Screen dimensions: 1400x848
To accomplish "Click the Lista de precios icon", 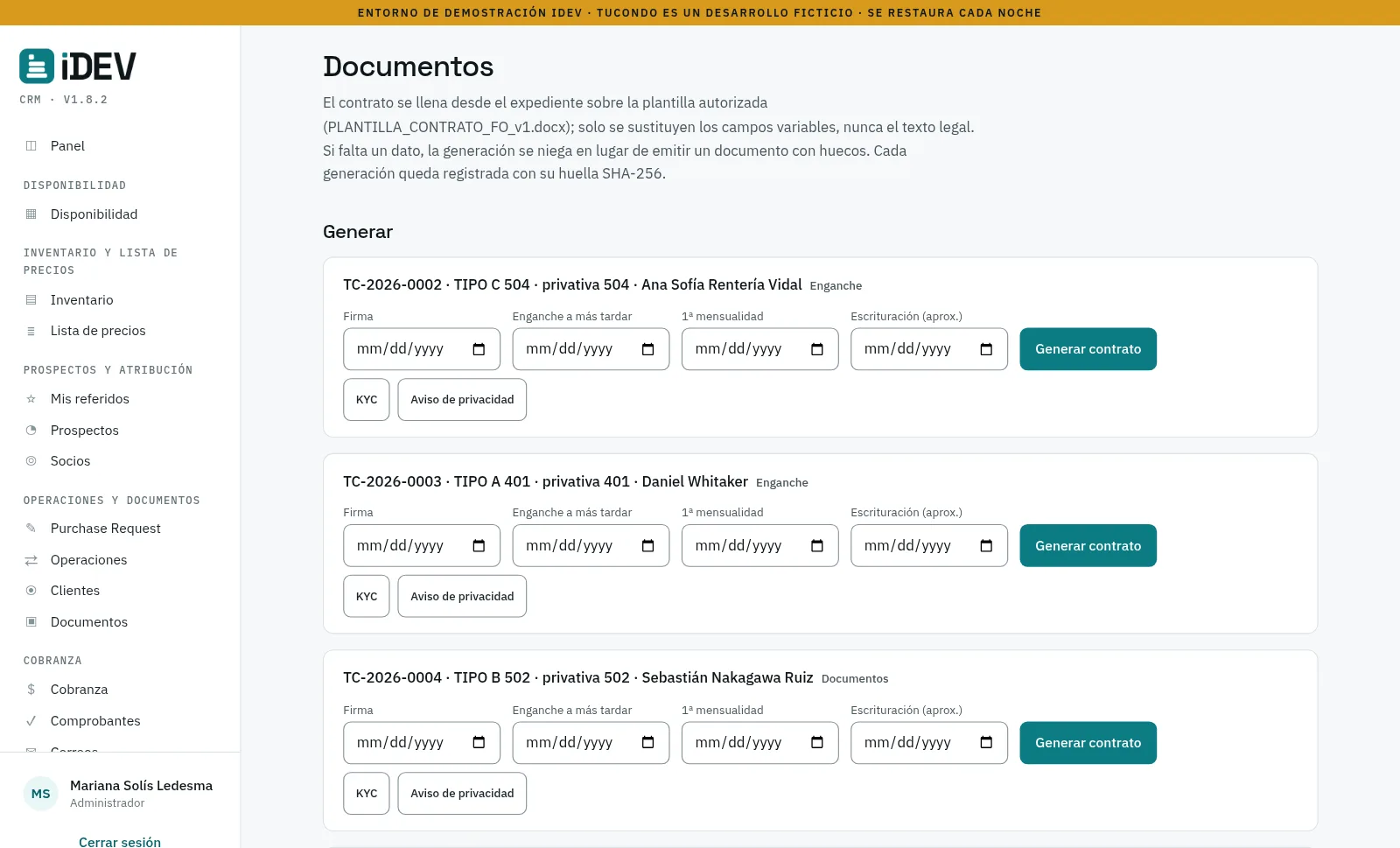I will [x=31, y=331].
